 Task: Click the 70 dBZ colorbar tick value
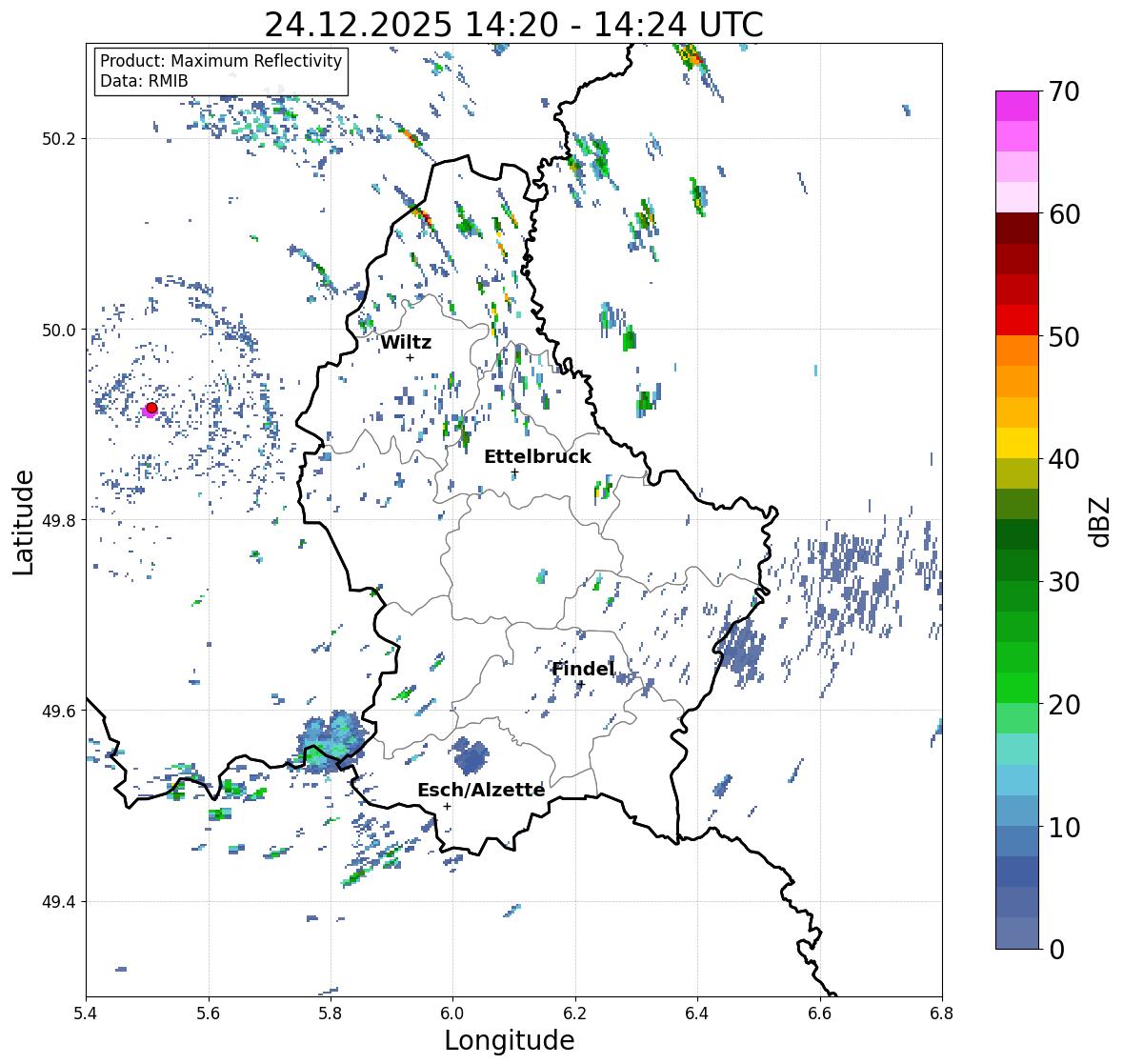(1064, 91)
